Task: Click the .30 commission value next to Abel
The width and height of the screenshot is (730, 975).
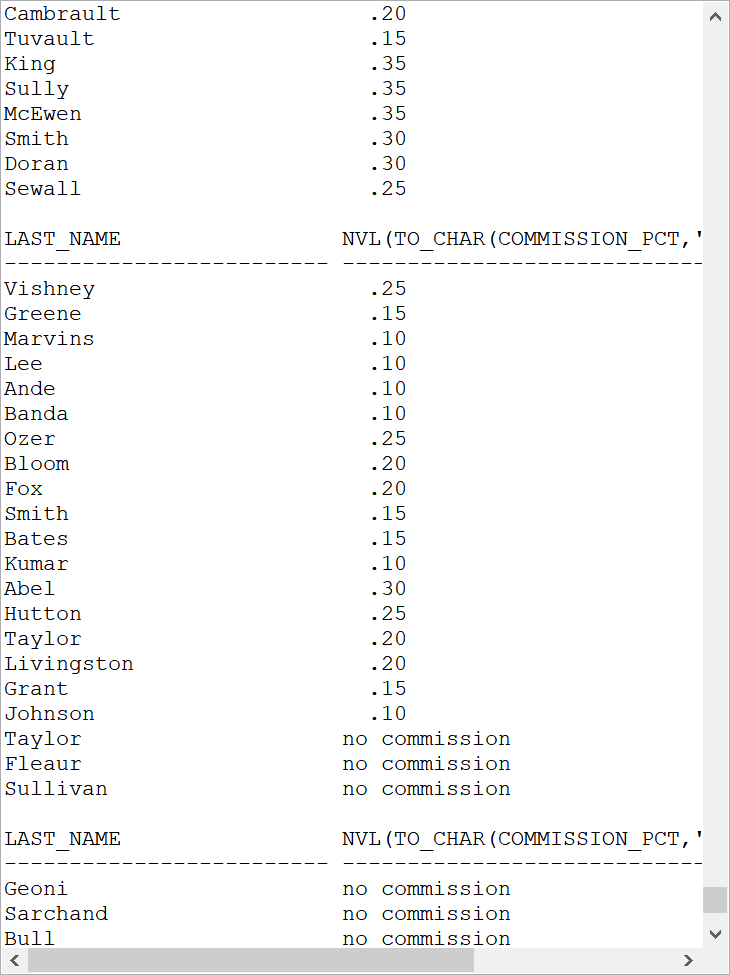Action: click(x=388, y=589)
